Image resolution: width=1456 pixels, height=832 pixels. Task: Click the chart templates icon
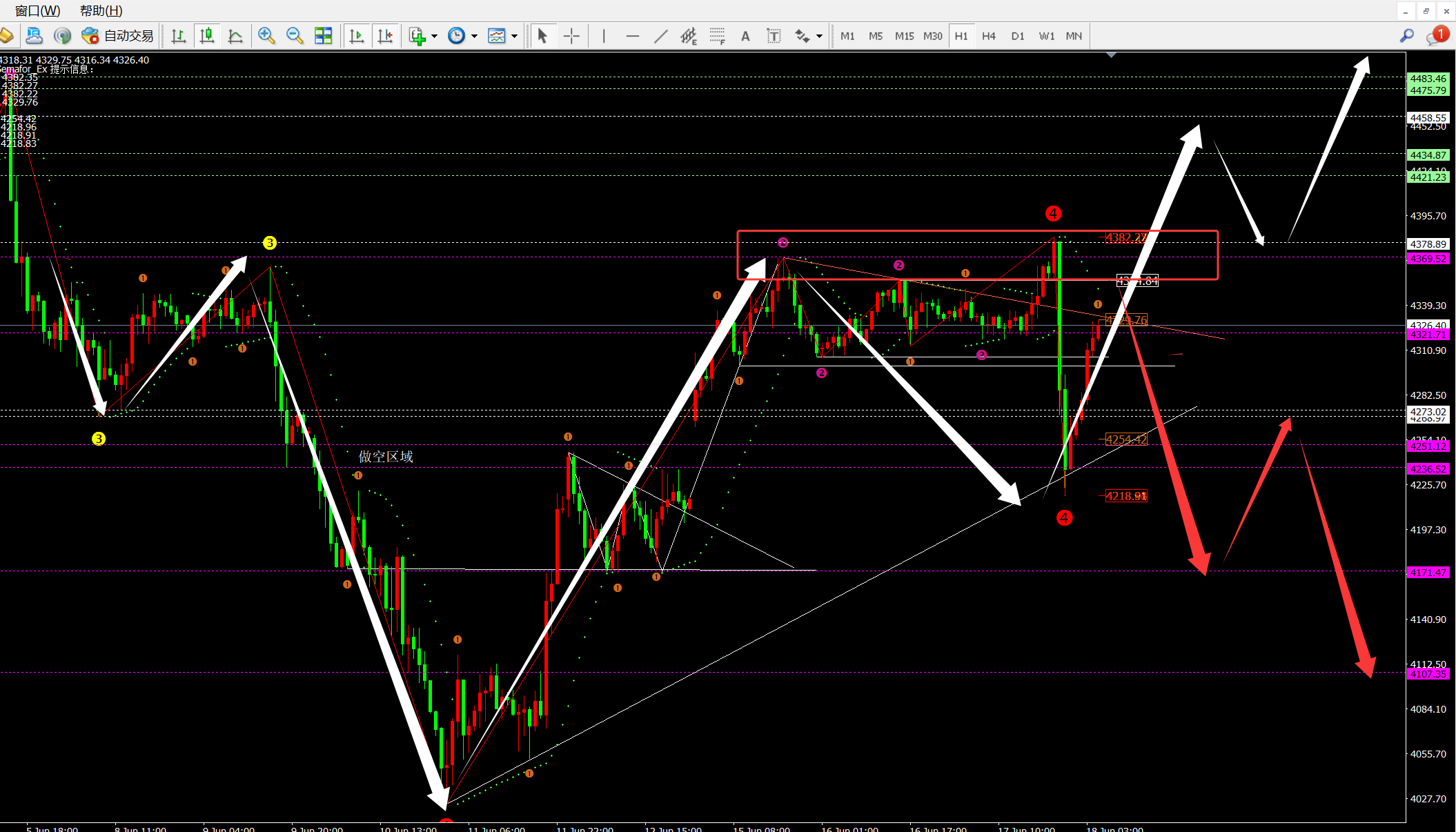(496, 36)
